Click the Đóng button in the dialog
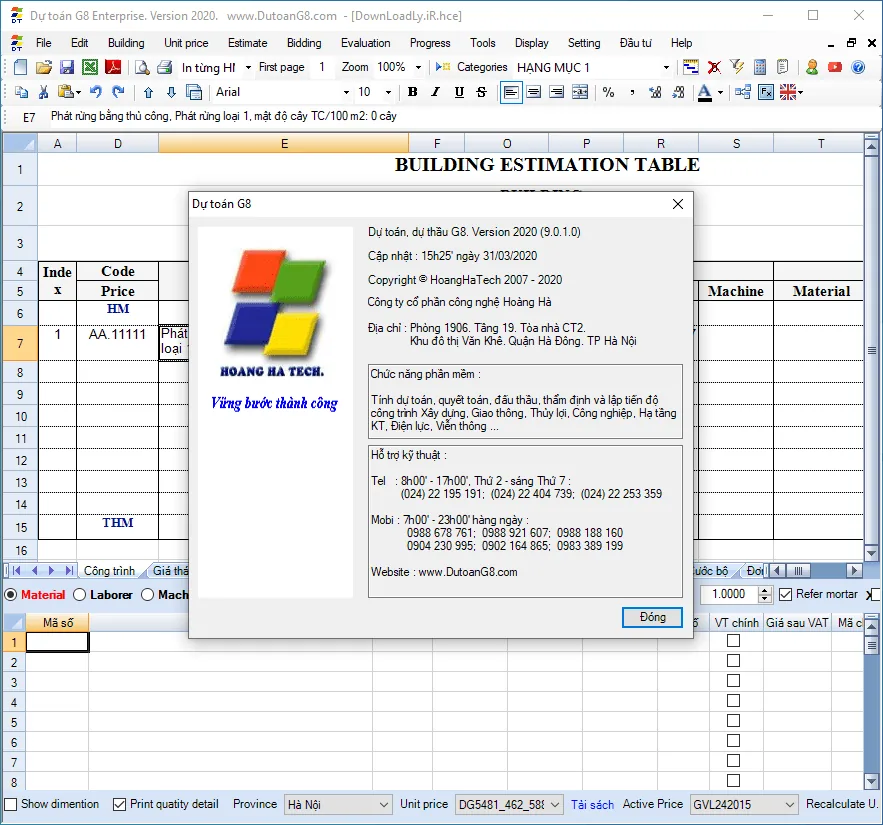The width and height of the screenshot is (883, 825). pos(652,617)
